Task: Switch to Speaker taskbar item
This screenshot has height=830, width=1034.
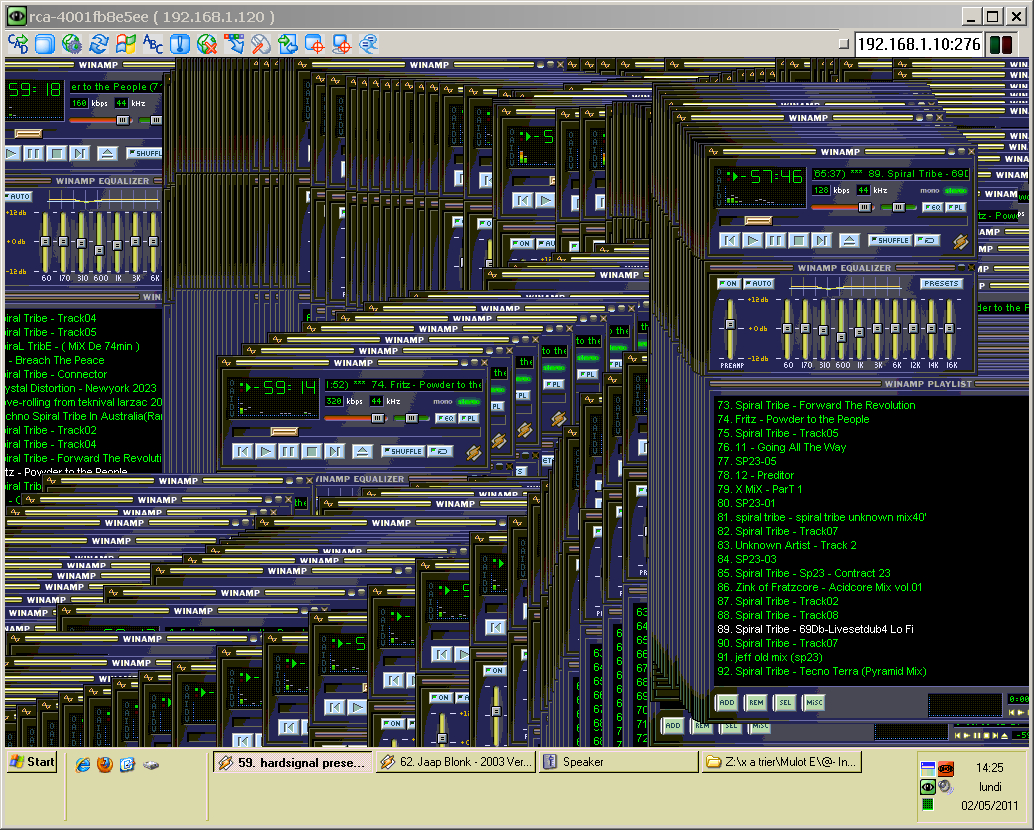Action: click(618, 762)
